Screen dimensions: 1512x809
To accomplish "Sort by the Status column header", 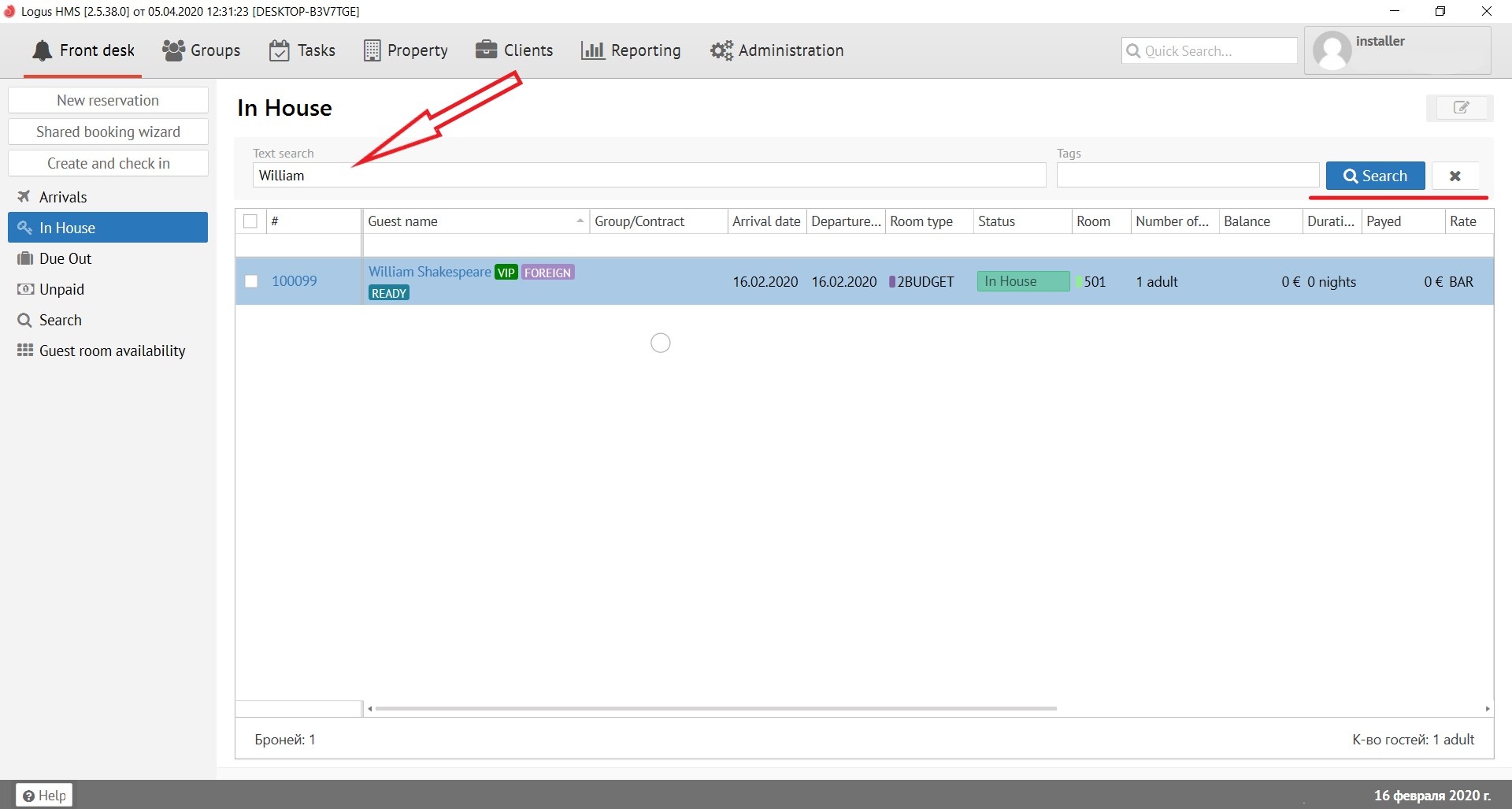I will tap(1022, 221).
